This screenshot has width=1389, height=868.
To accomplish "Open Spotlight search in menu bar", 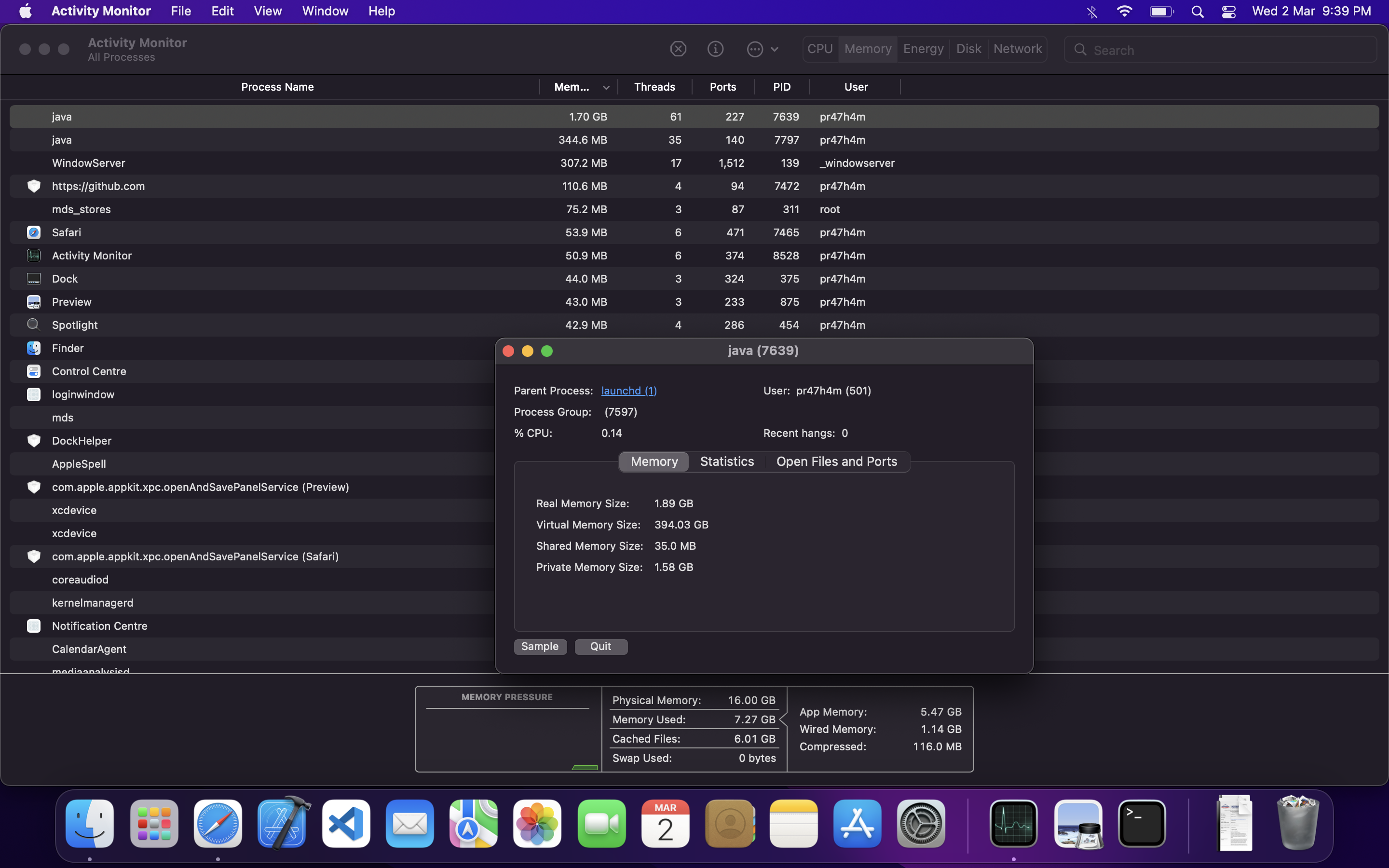I will point(1198,12).
